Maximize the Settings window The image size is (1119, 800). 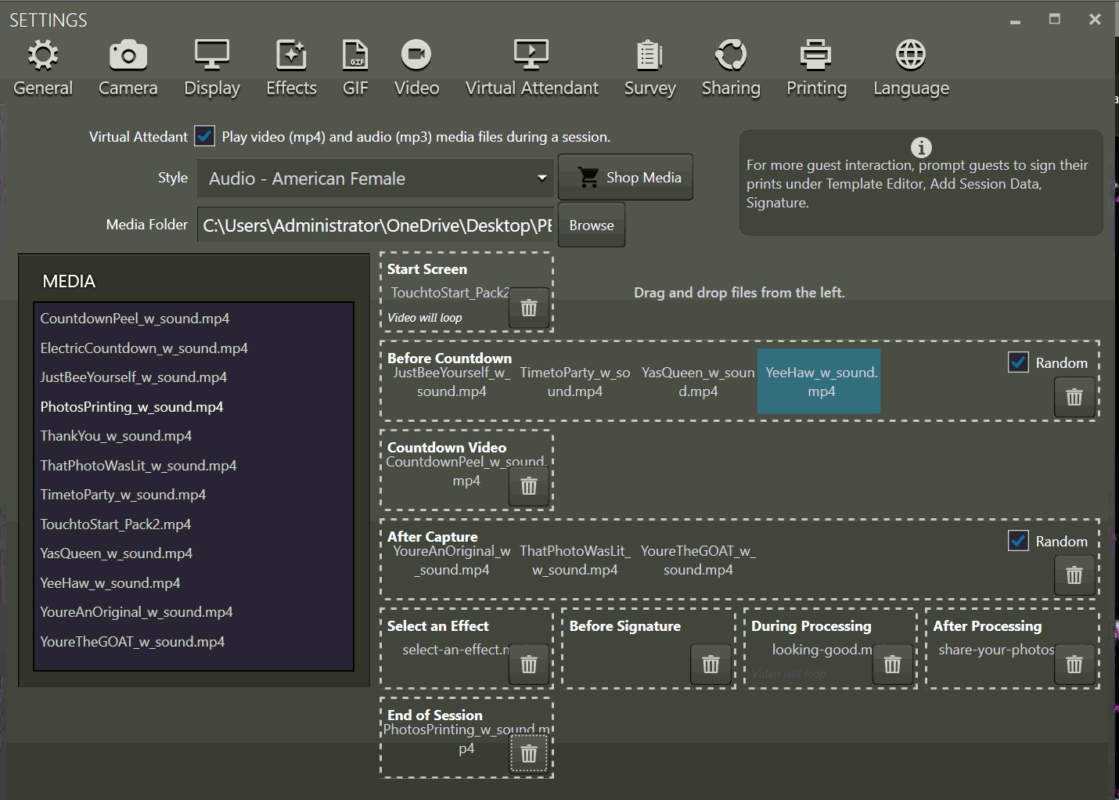coord(1054,19)
